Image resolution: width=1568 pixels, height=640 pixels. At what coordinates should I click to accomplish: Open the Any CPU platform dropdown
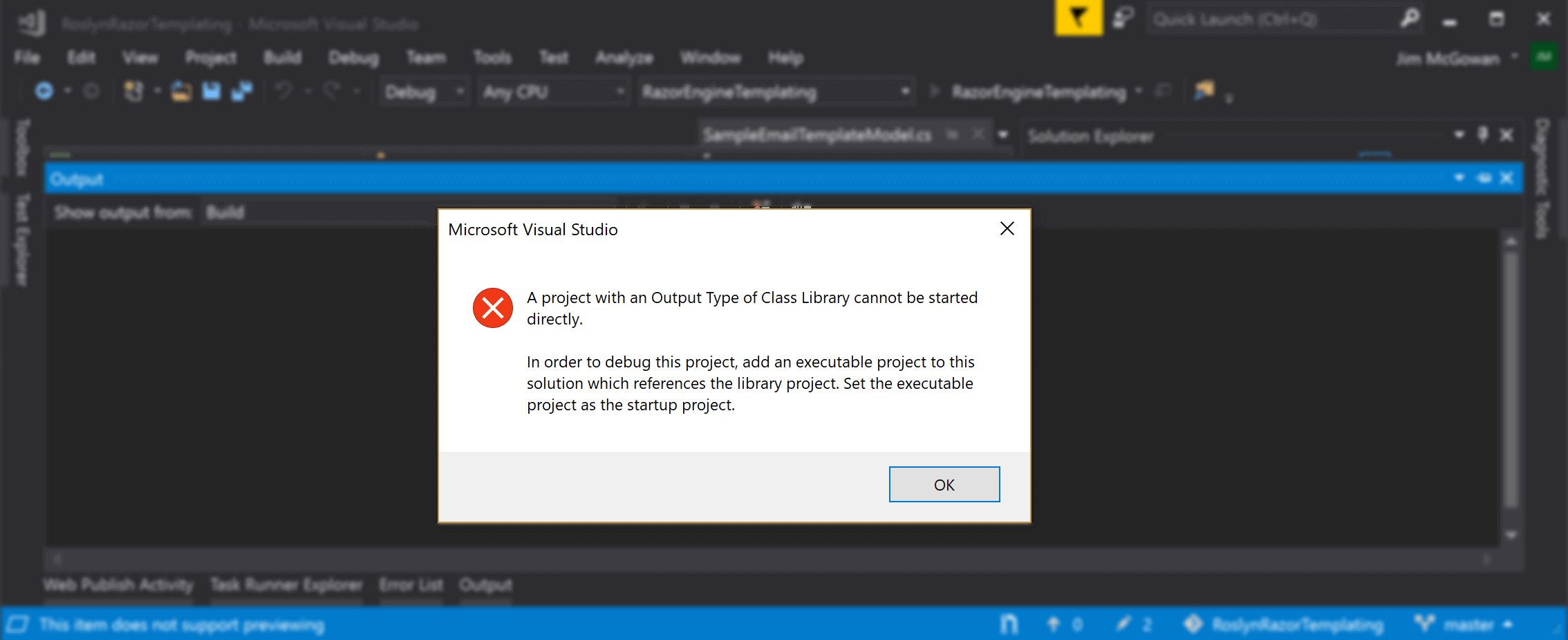coord(554,91)
